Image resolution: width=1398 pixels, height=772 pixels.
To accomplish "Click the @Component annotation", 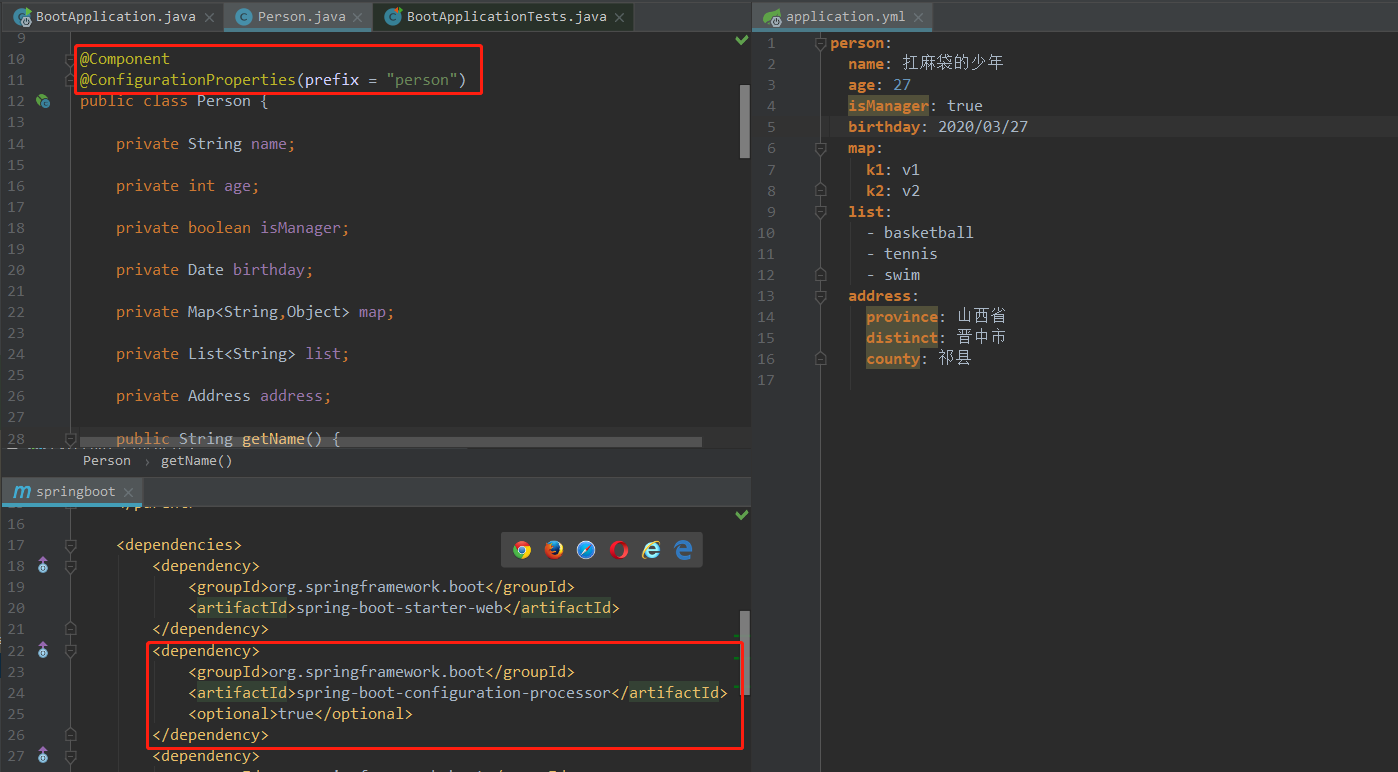I will pos(125,59).
